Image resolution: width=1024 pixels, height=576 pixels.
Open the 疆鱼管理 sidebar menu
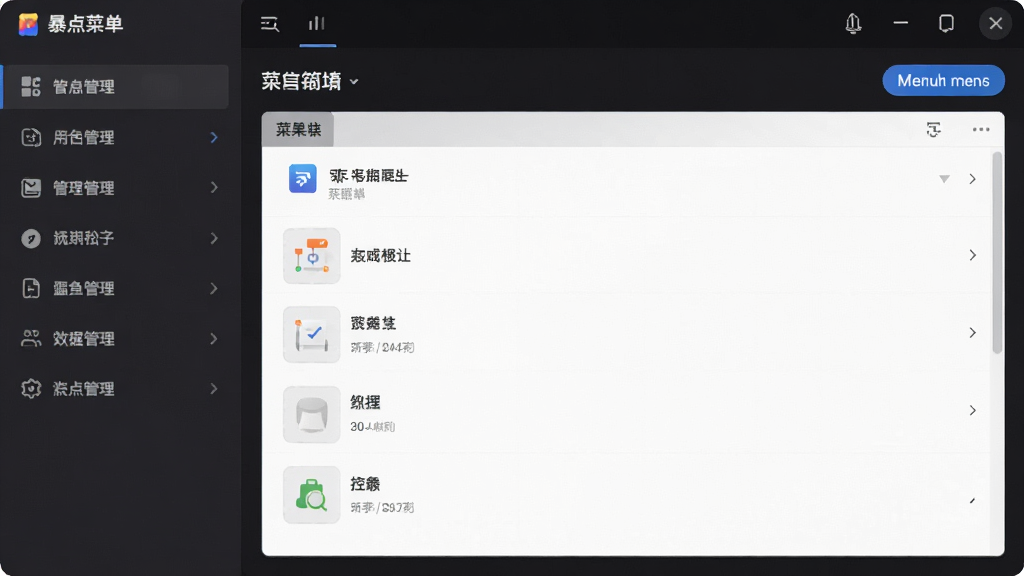(x=116, y=288)
